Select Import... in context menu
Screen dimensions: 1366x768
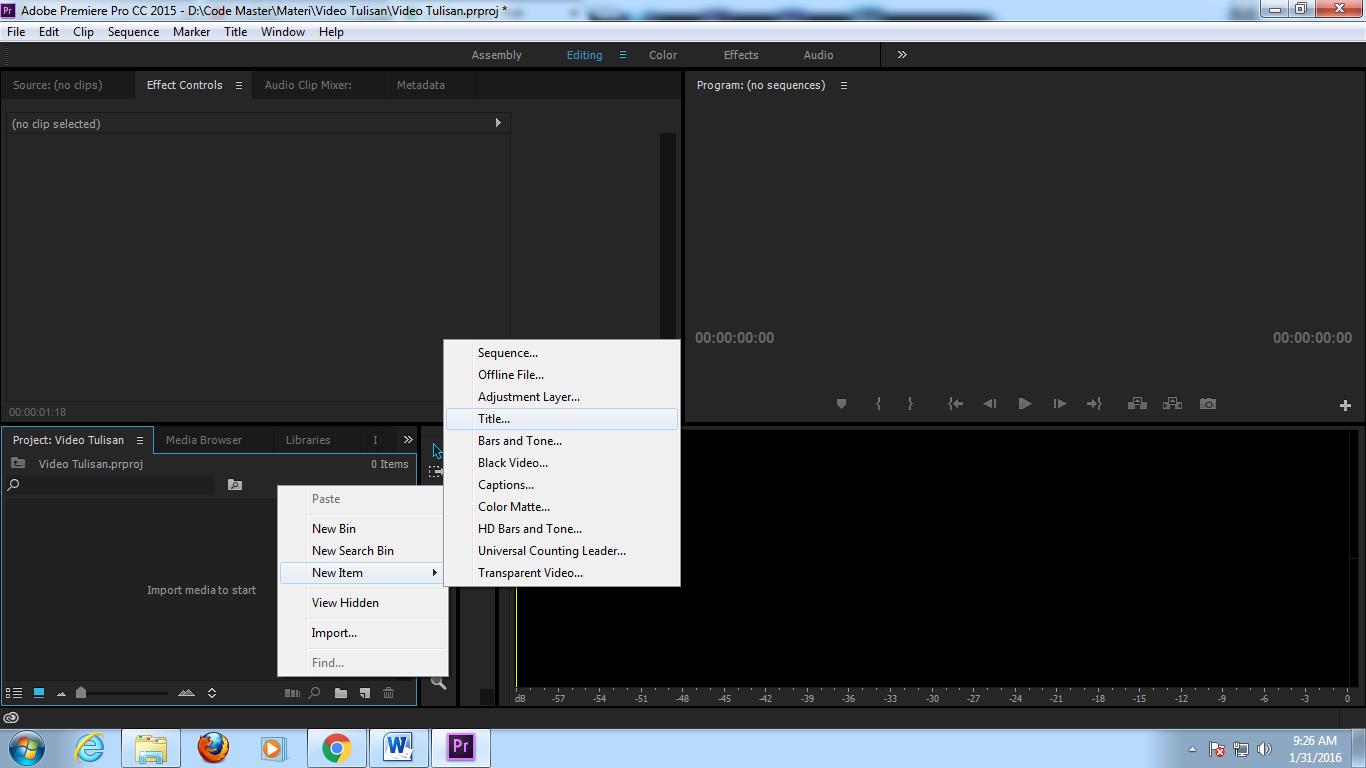(x=362, y=633)
